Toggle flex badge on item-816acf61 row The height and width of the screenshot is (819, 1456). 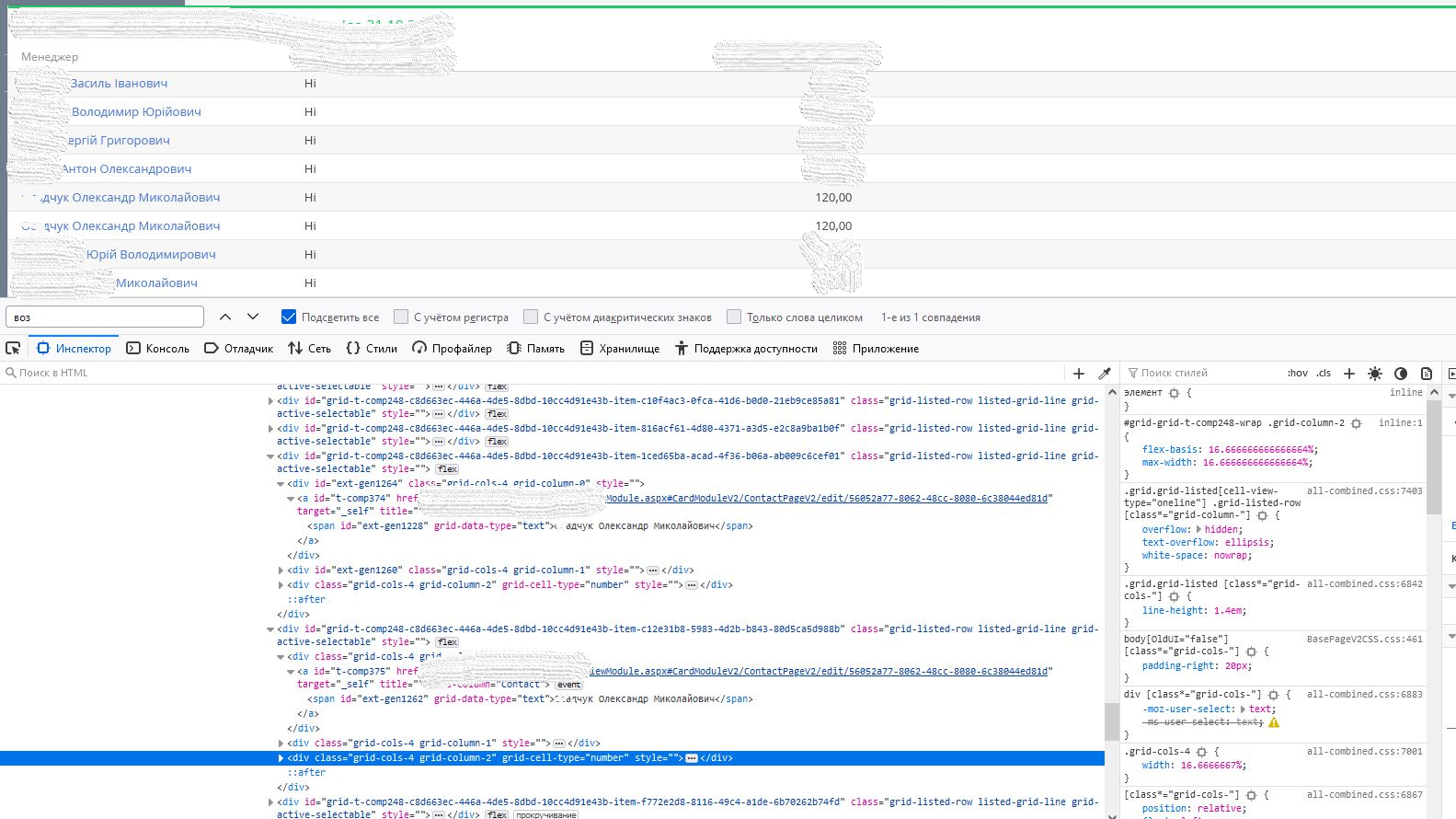pyautogui.click(x=497, y=442)
